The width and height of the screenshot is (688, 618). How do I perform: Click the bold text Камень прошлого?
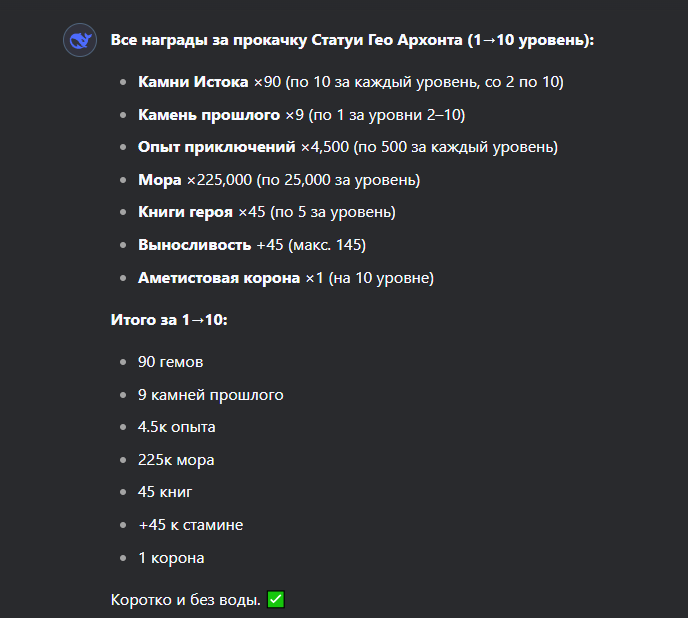tap(209, 115)
